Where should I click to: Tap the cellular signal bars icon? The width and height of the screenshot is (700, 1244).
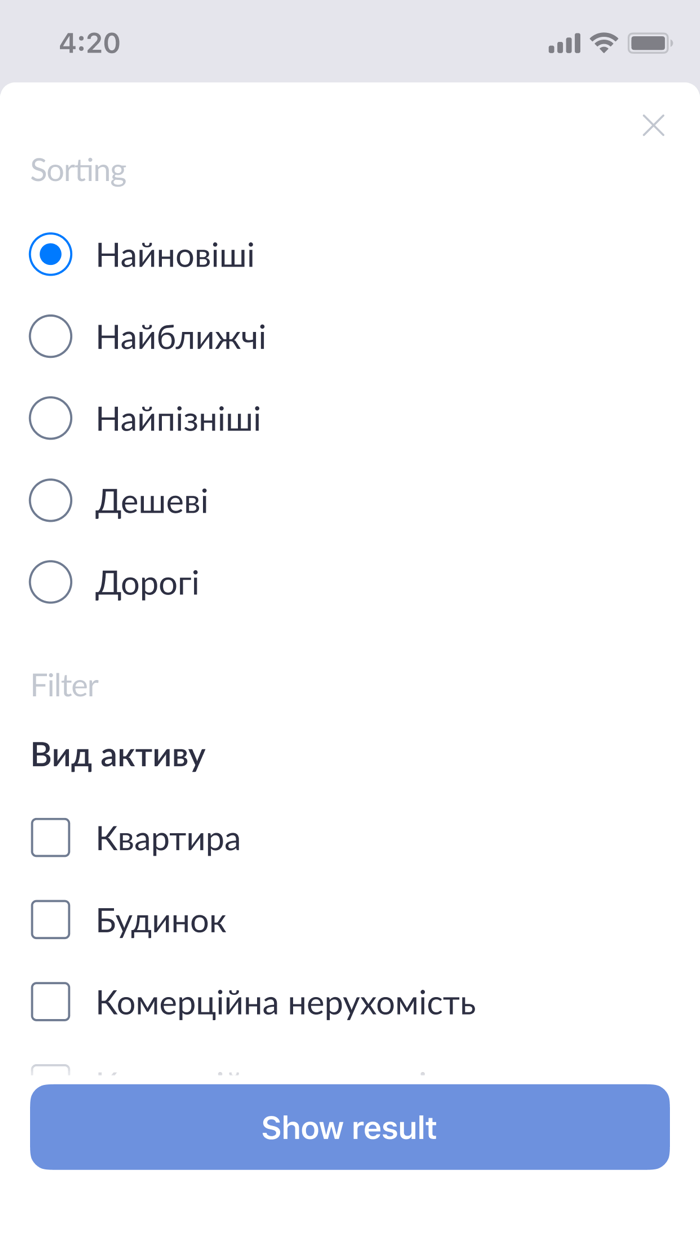tap(566, 42)
